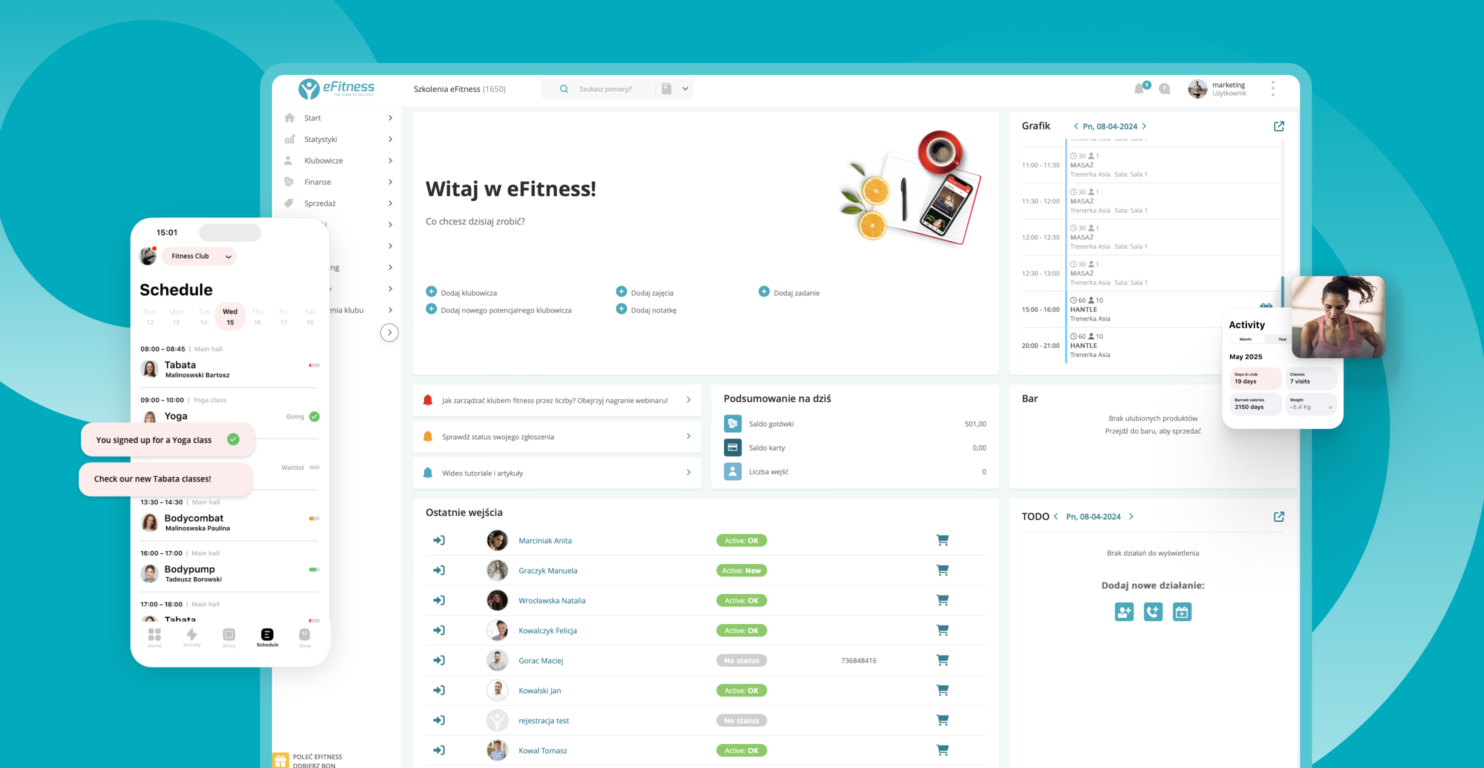The image size is (1484, 768).
Task: Go to next day in Grafik
Action: [1144, 127]
